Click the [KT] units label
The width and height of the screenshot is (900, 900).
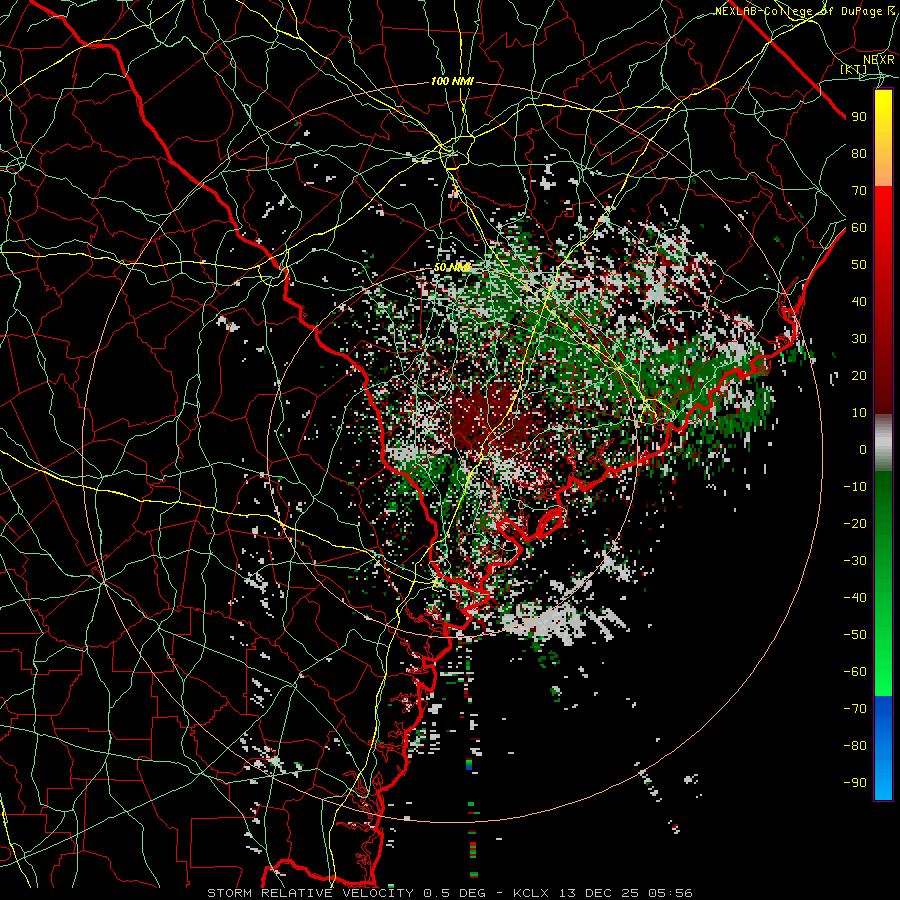[854, 69]
